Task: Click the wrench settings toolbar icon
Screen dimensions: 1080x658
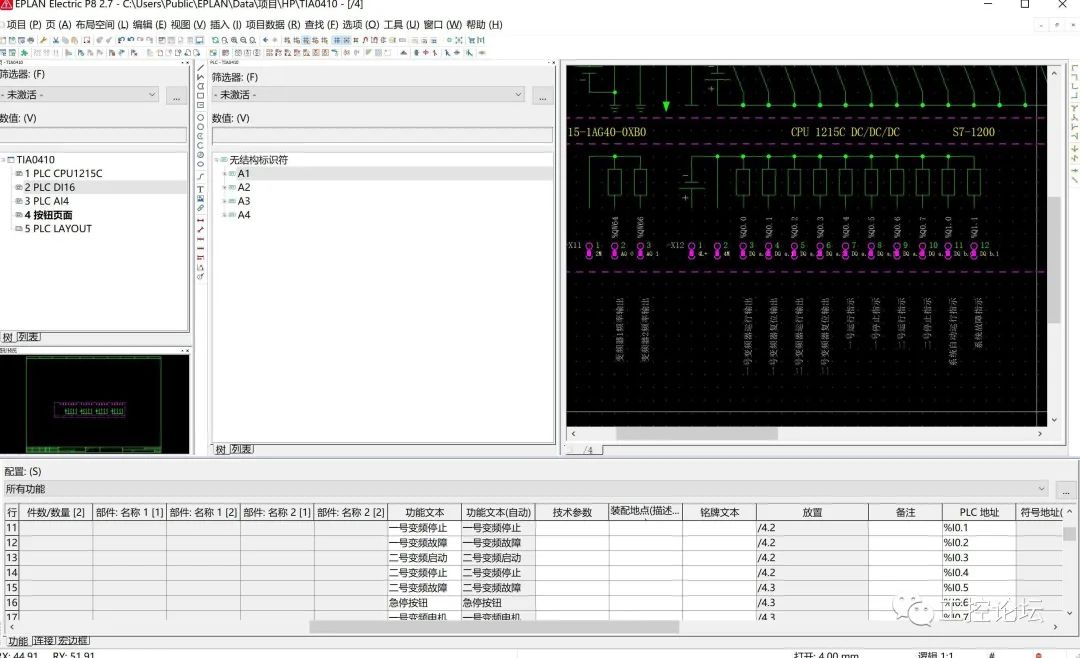Action: (43, 40)
